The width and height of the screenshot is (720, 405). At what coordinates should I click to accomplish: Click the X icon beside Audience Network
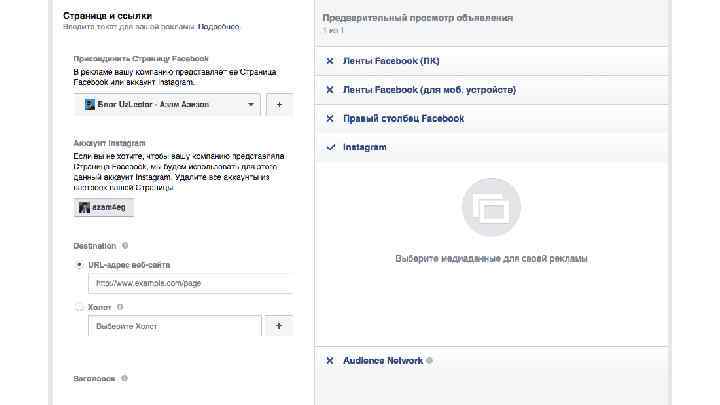pyautogui.click(x=330, y=361)
